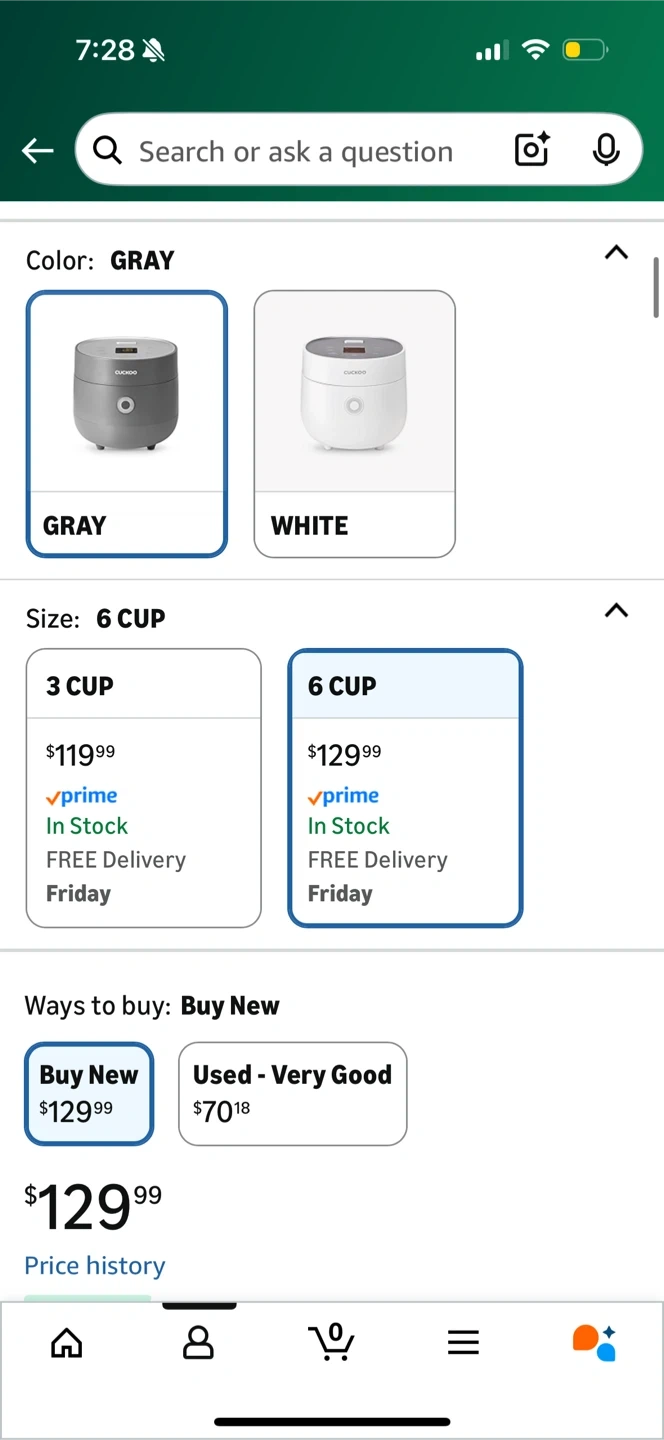
Task: Select the GRAY color option
Action: (127, 423)
